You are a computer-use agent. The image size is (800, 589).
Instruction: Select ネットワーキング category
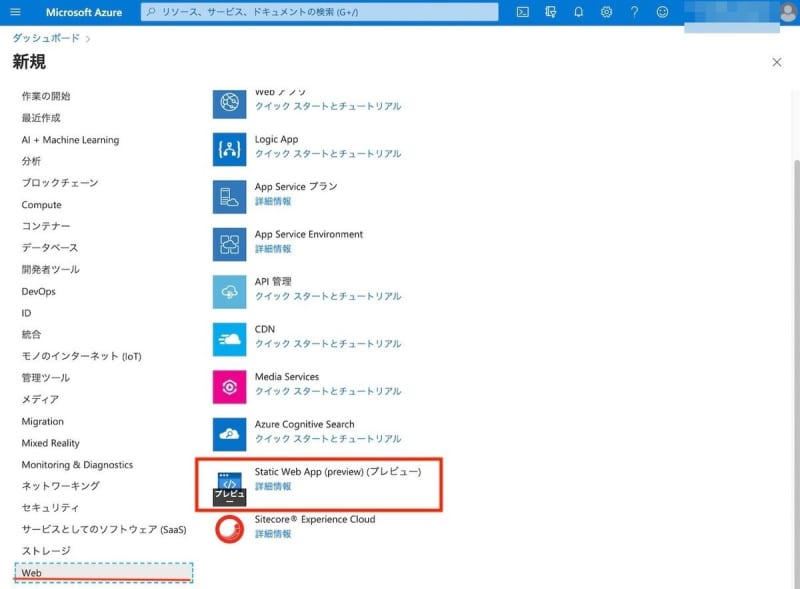[x=60, y=486]
